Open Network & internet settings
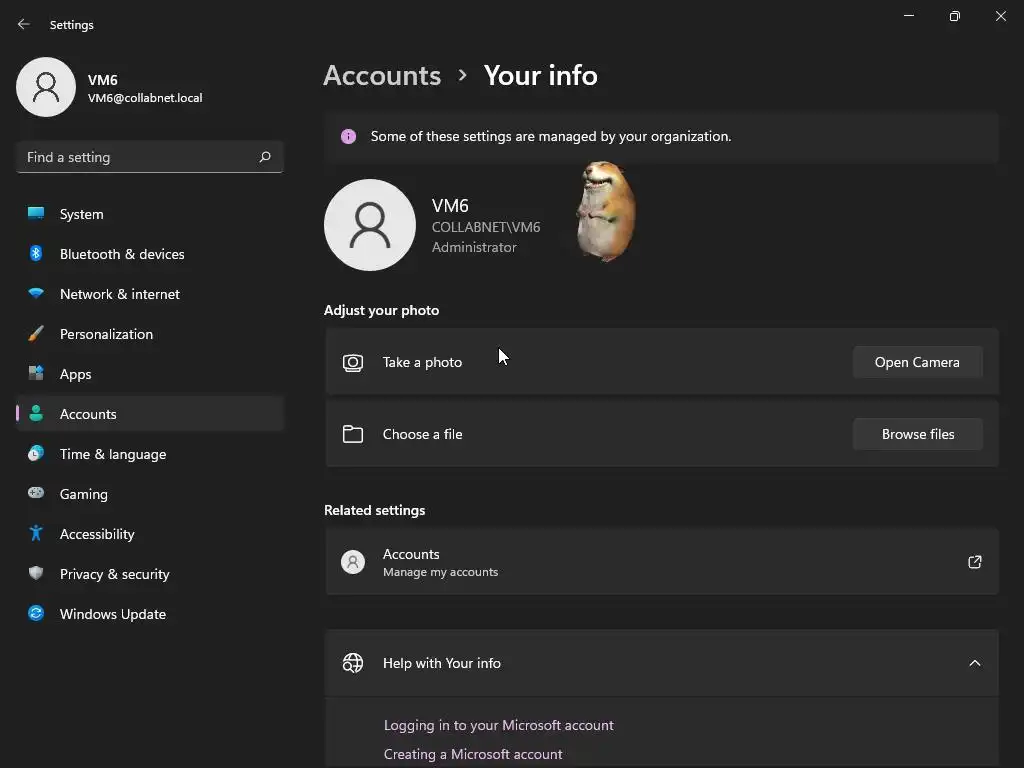Image resolution: width=1024 pixels, height=768 pixels. 150,294
